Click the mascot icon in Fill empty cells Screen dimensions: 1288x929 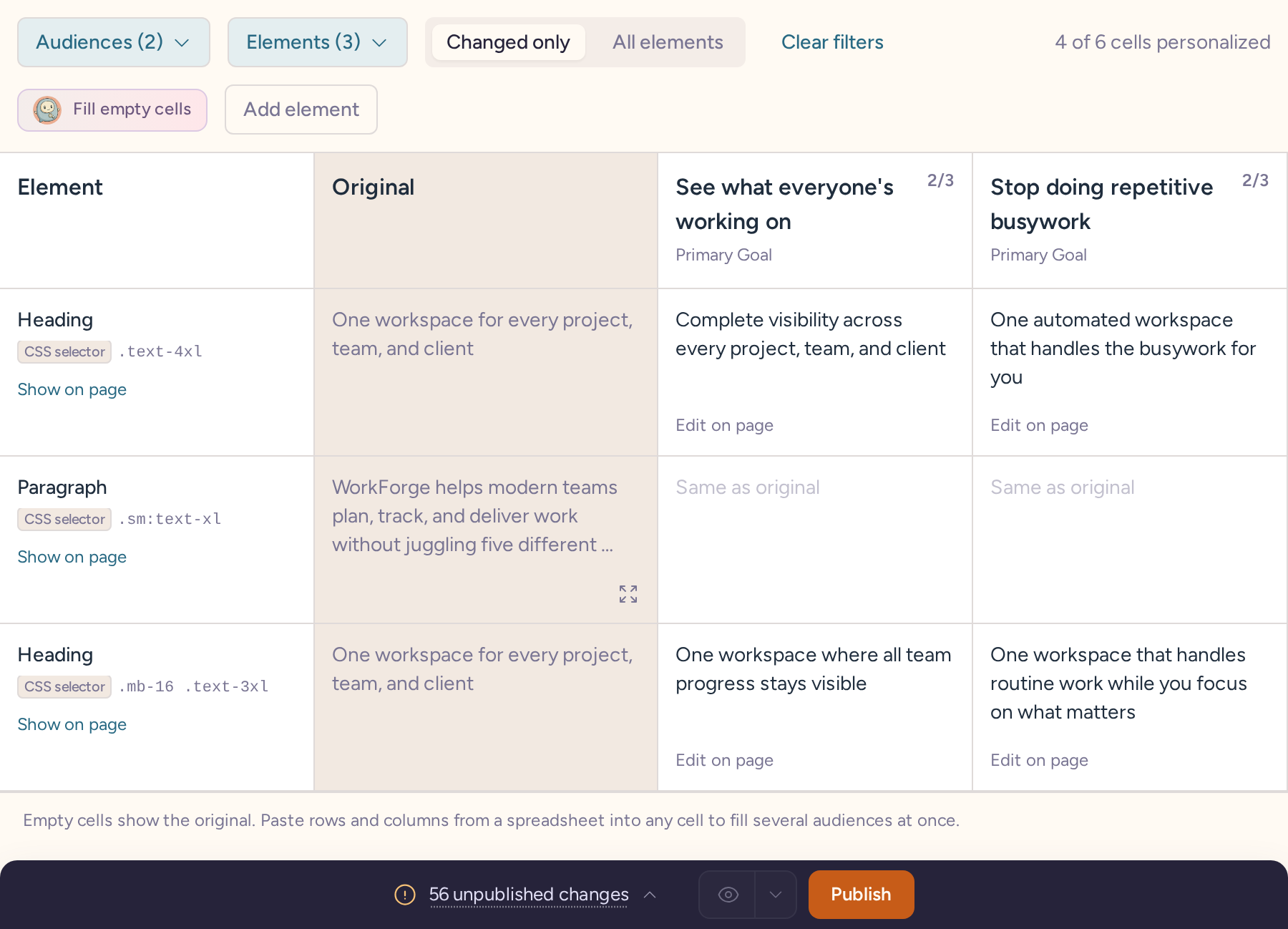pyautogui.click(x=47, y=110)
